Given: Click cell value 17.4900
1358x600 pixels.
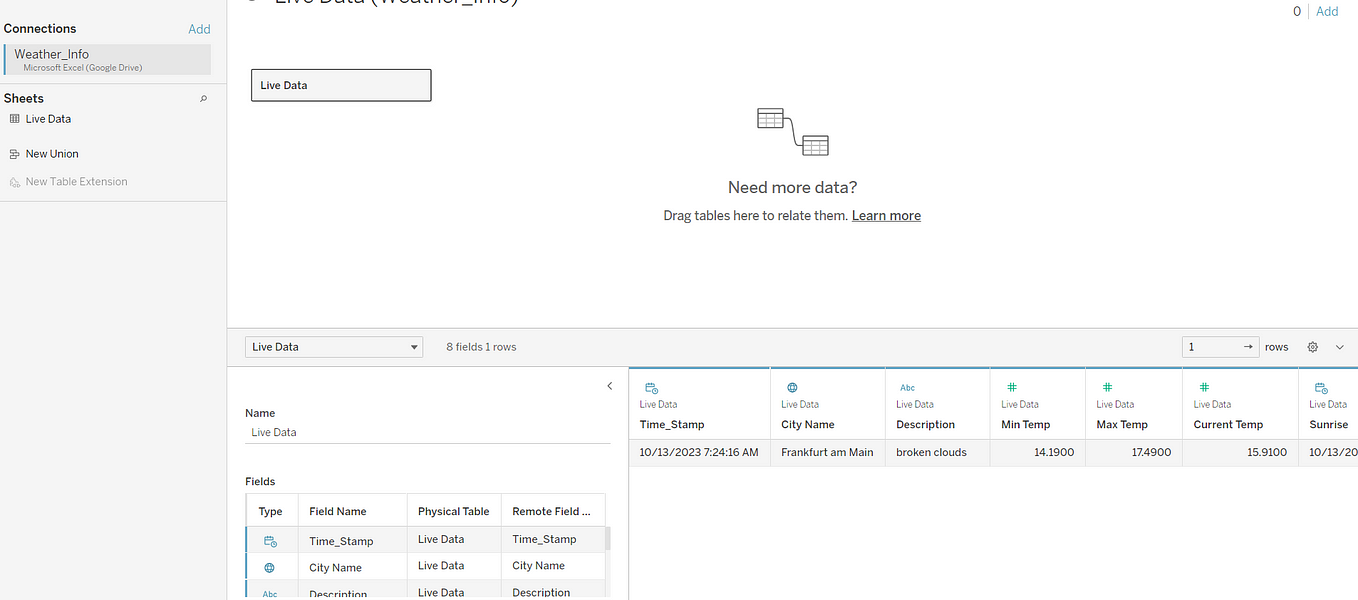Looking at the screenshot, I should (x=1133, y=453).
